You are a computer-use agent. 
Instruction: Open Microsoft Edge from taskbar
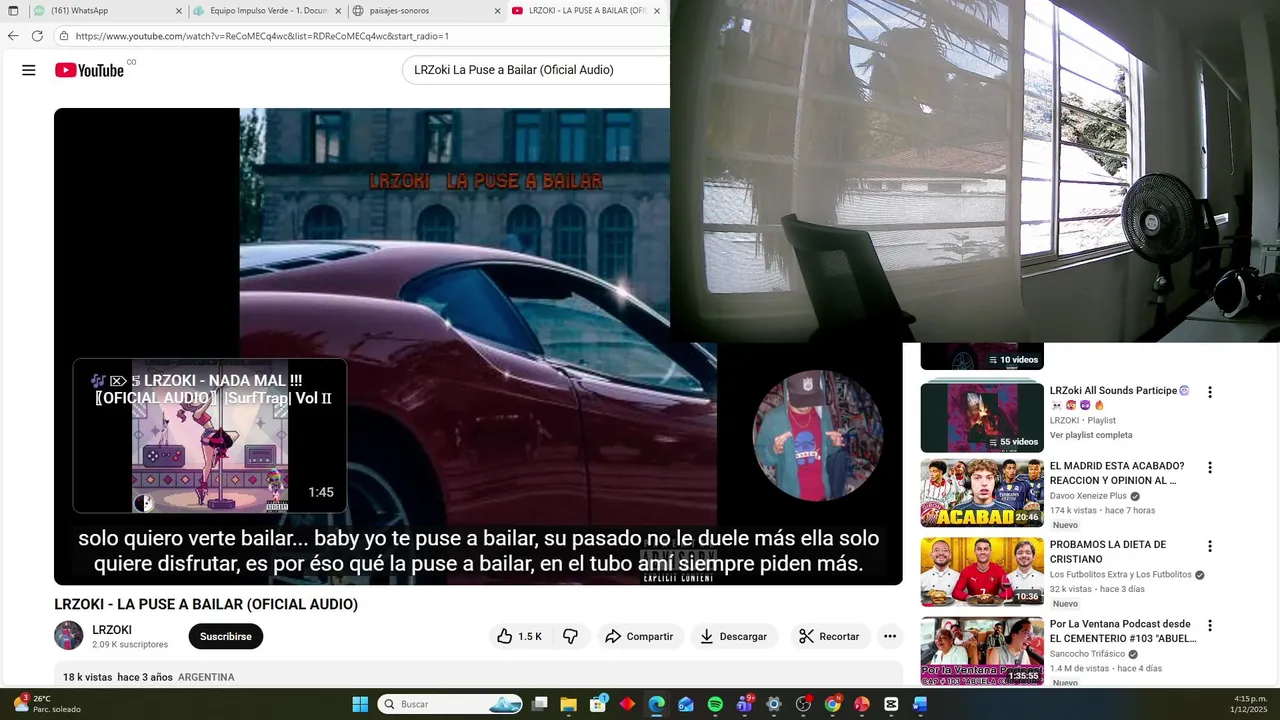(656, 704)
